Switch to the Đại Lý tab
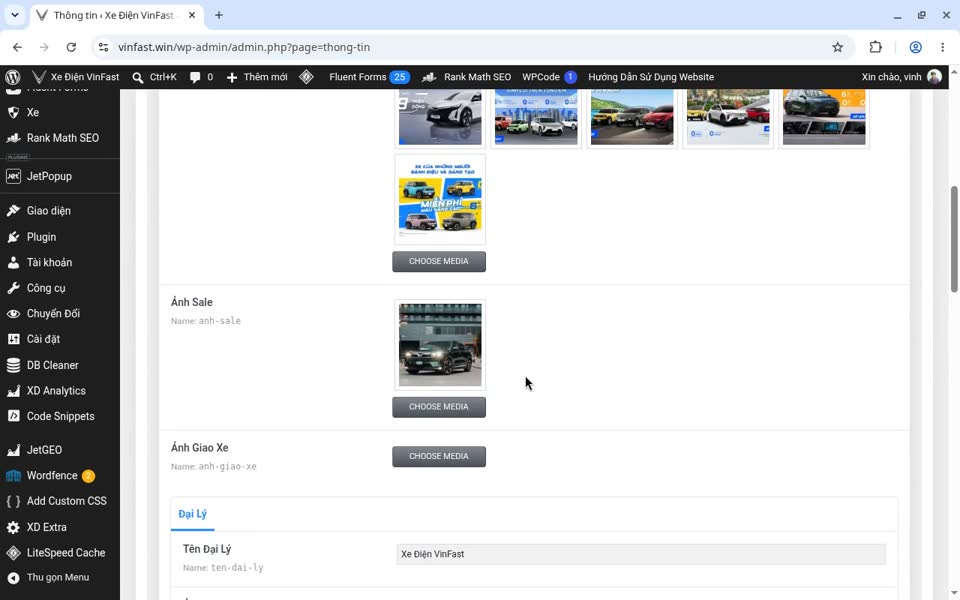This screenshot has width=960, height=600. [x=193, y=514]
